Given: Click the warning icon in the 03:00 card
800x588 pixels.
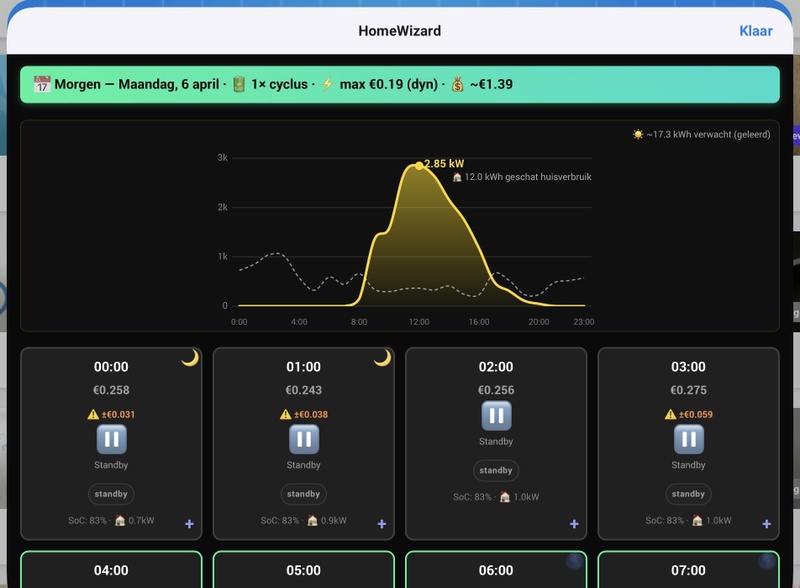Looking at the screenshot, I should [670, 414].
